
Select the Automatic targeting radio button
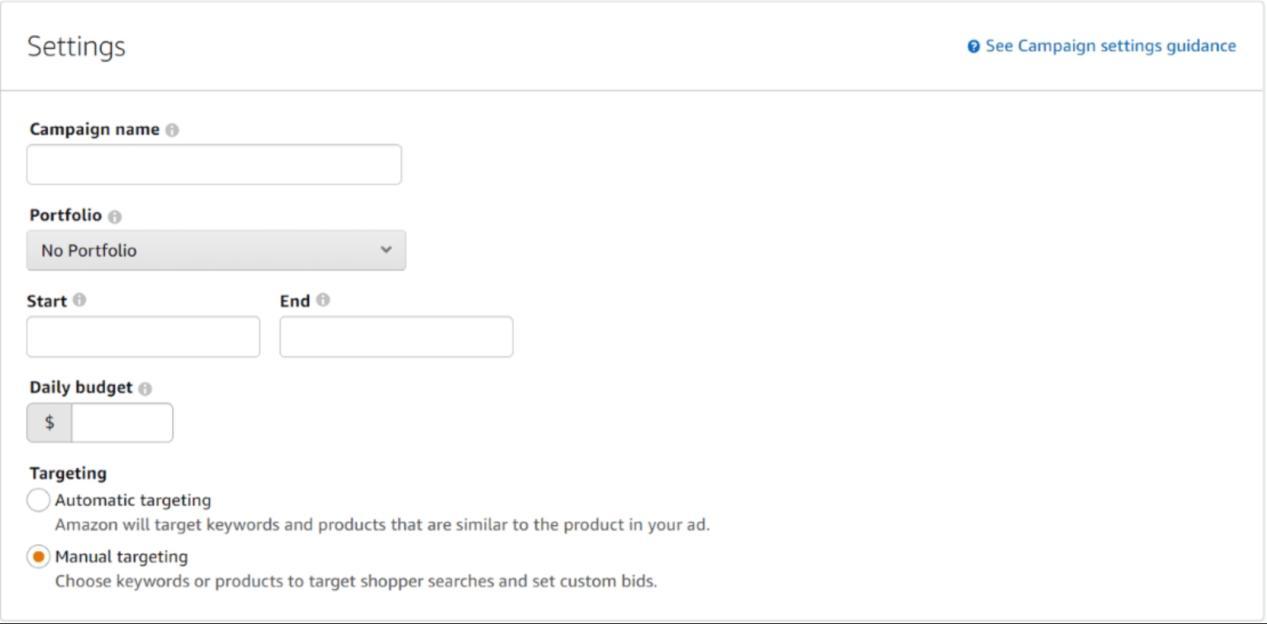tap(38, 500)
